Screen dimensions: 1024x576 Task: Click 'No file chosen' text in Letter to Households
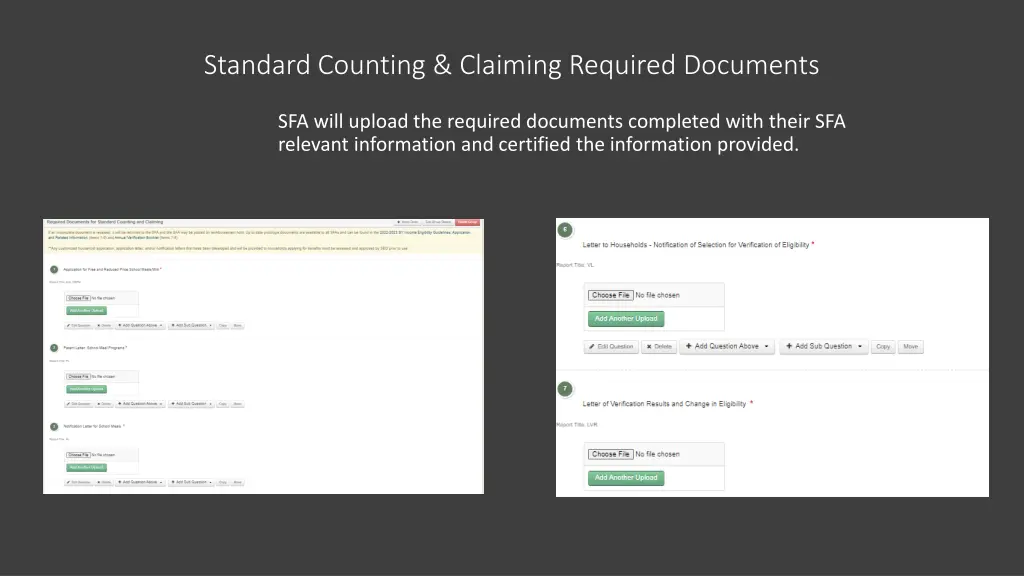(x=657, y=295)
